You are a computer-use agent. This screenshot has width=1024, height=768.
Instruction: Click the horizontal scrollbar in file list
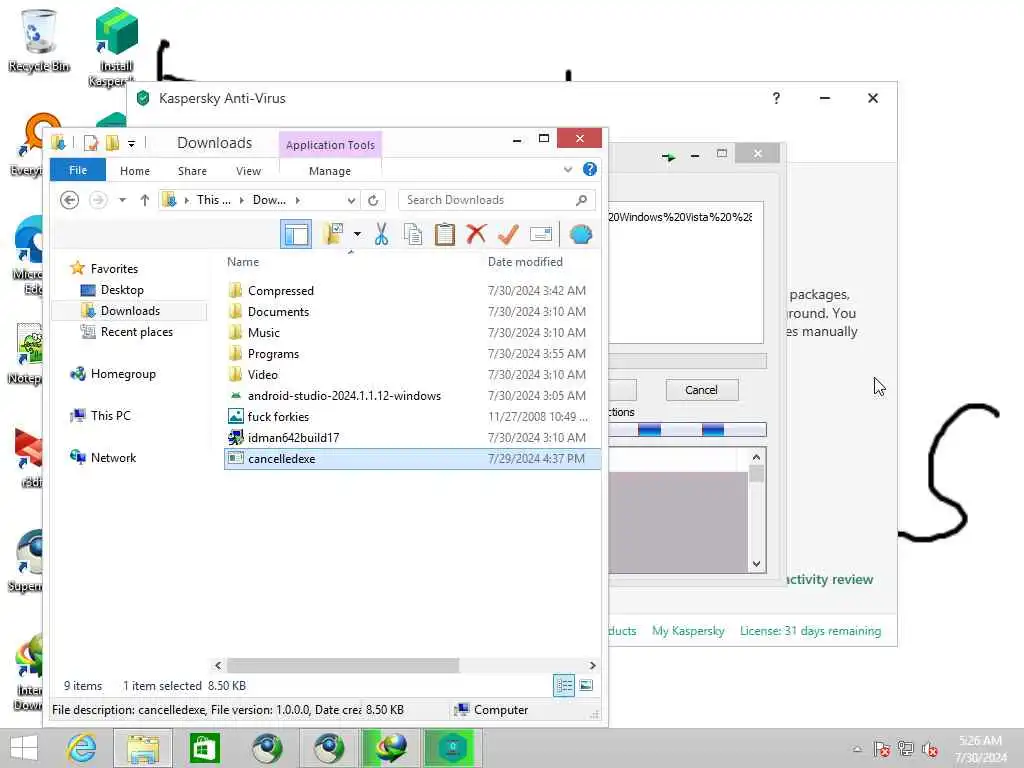coord(342,665)
